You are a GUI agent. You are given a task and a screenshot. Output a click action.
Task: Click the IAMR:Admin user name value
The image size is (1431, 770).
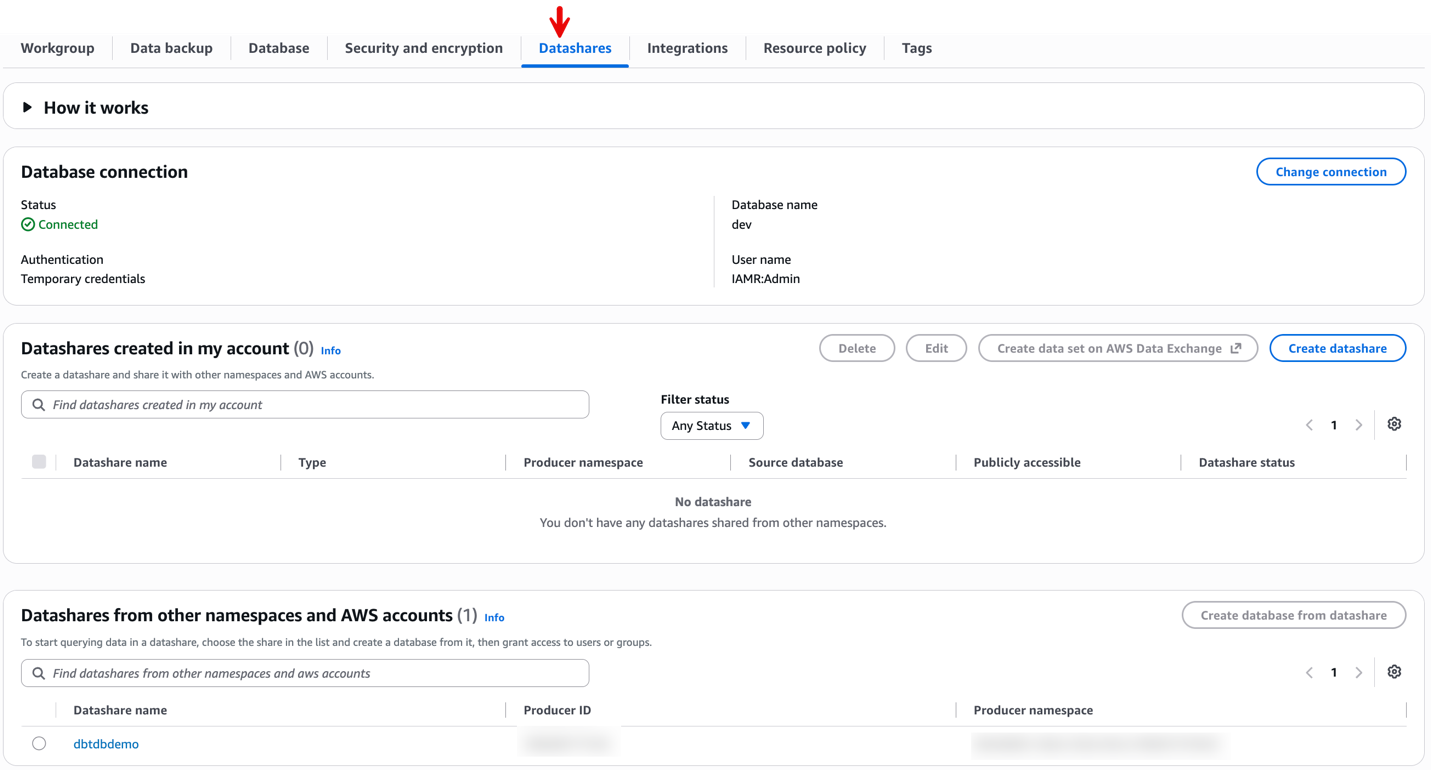(x=766, y=279)
